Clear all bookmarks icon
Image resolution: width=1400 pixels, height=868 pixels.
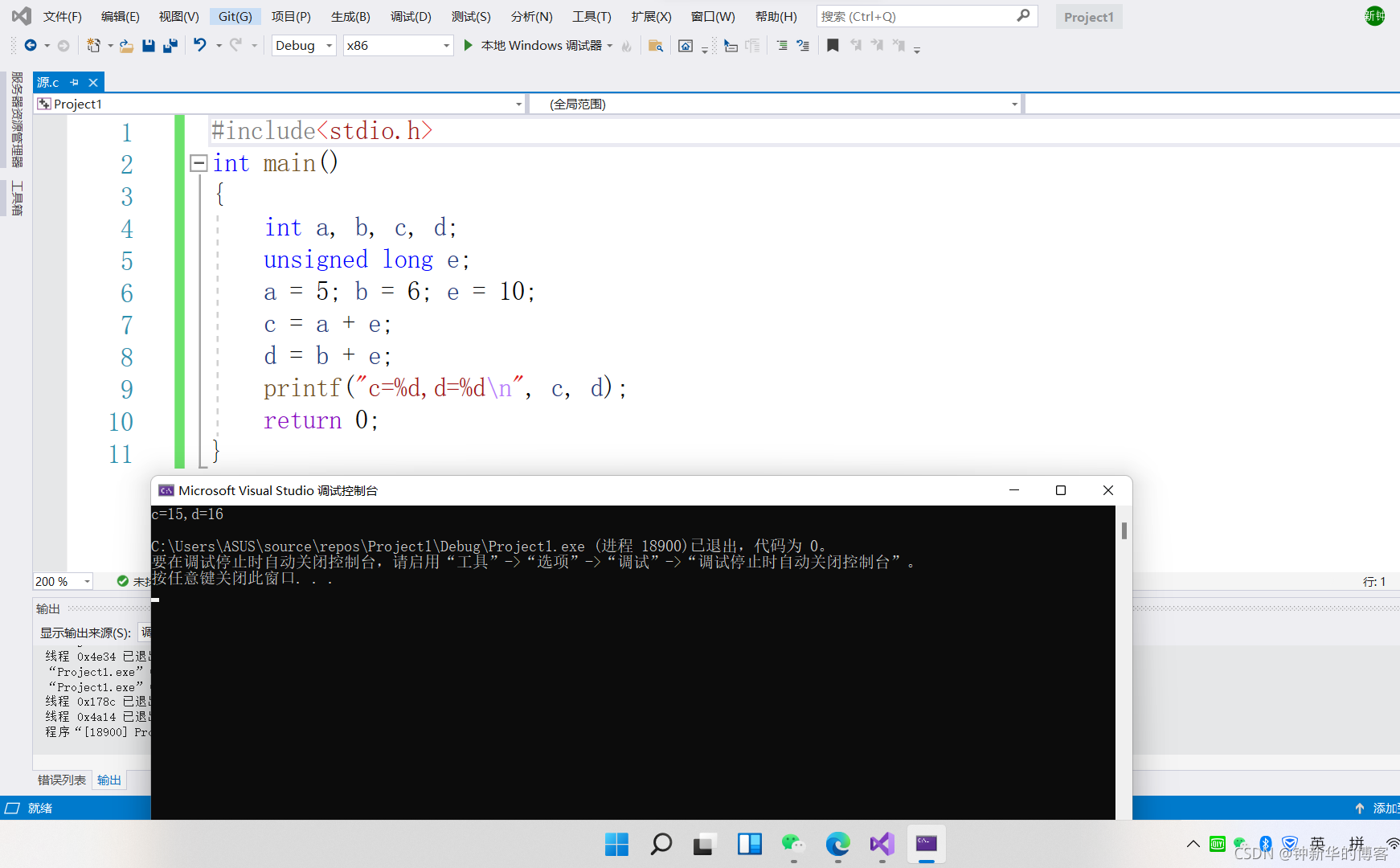click(899, 46)
